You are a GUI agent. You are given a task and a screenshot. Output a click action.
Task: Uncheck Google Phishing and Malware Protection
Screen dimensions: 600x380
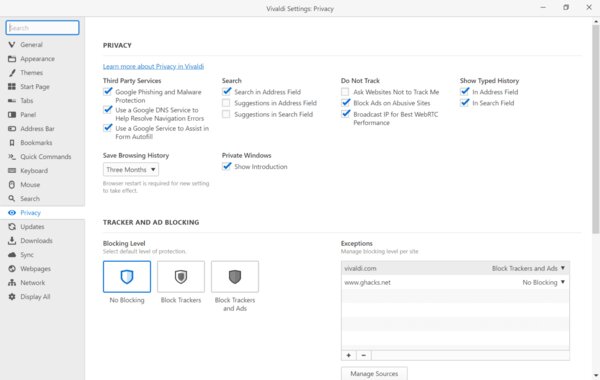[108, 91]
